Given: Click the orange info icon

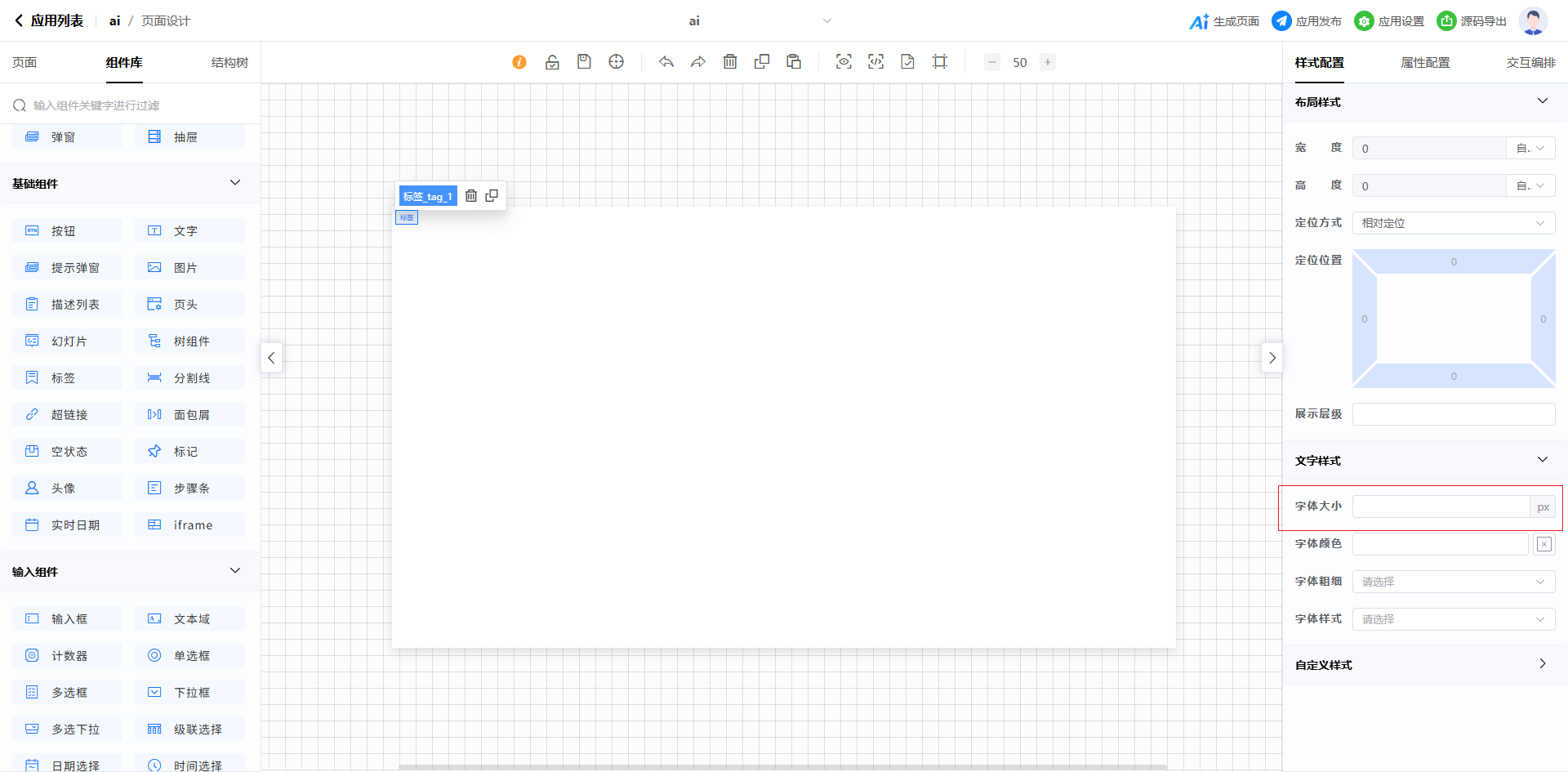Looking at the screenshot, I should pos(519,62).
